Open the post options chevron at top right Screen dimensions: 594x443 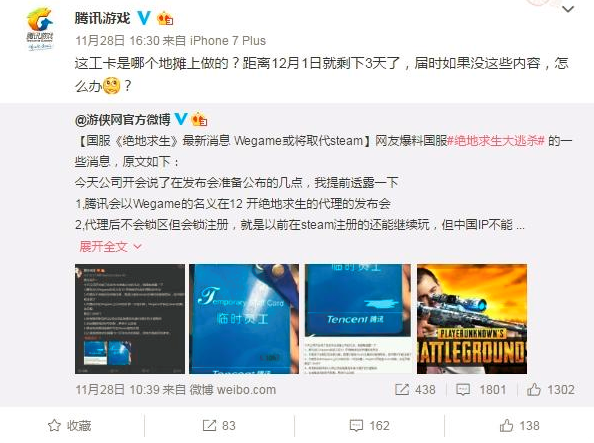568,9
